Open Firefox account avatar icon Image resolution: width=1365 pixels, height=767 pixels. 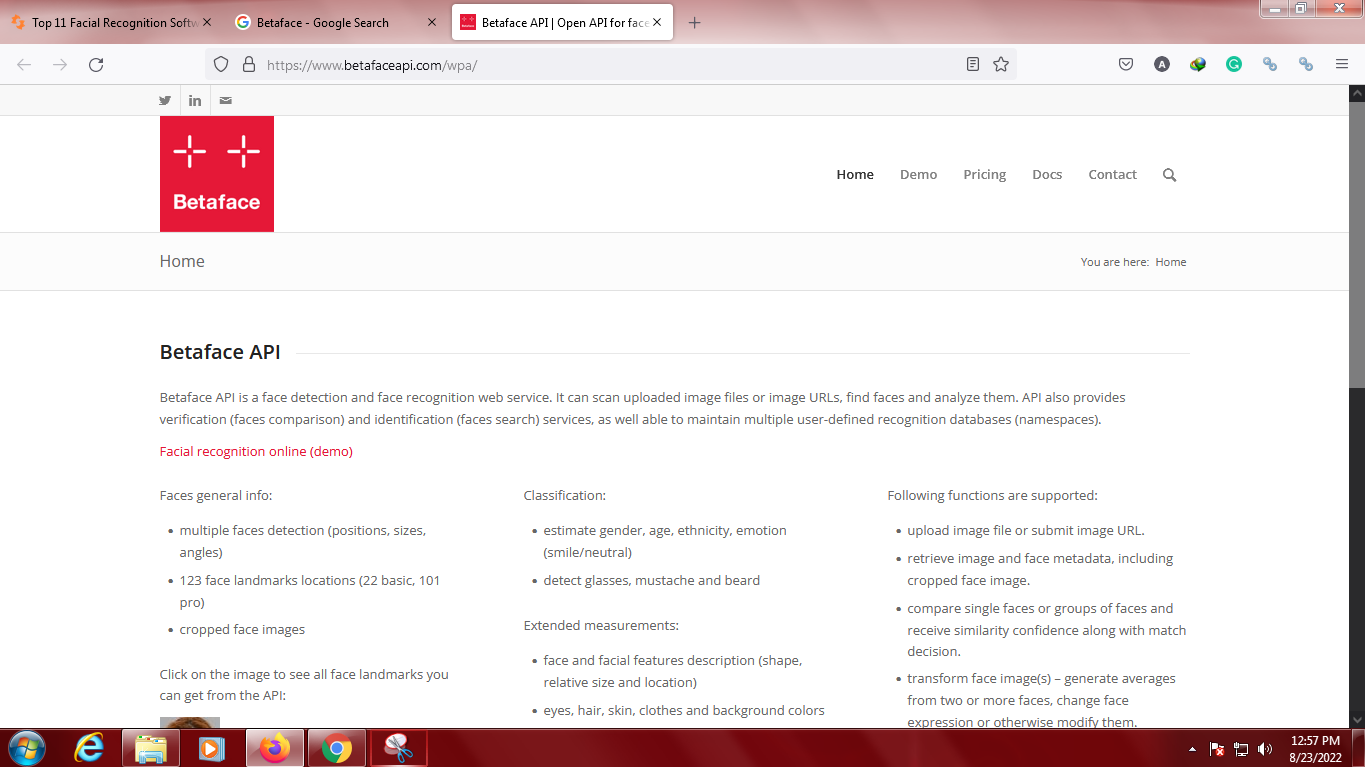(1162, 64)
